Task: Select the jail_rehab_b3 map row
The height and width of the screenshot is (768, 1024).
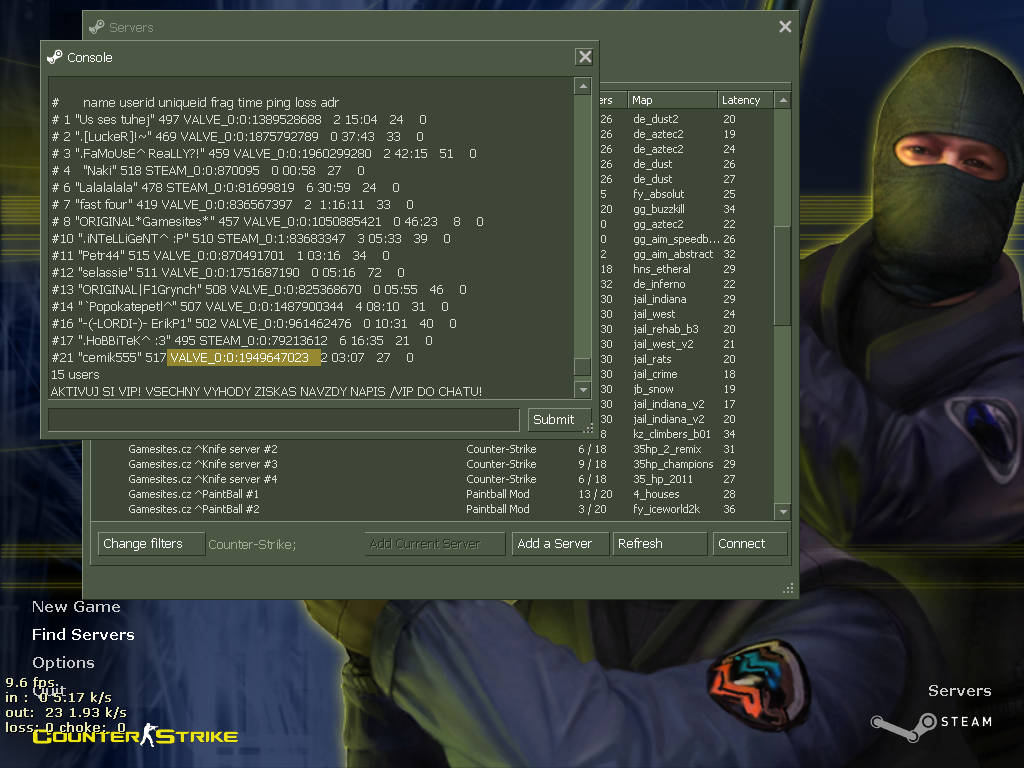Action: tap(686, 330)
